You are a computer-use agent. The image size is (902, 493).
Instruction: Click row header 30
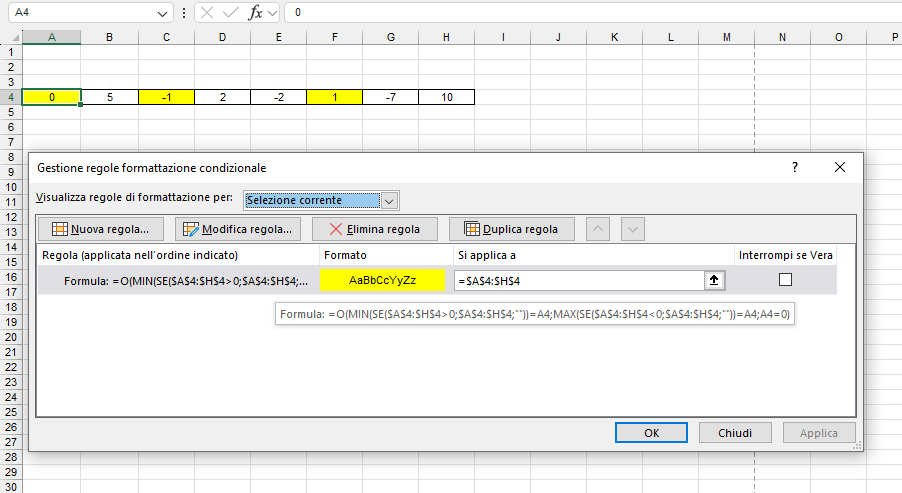(11, 487)
